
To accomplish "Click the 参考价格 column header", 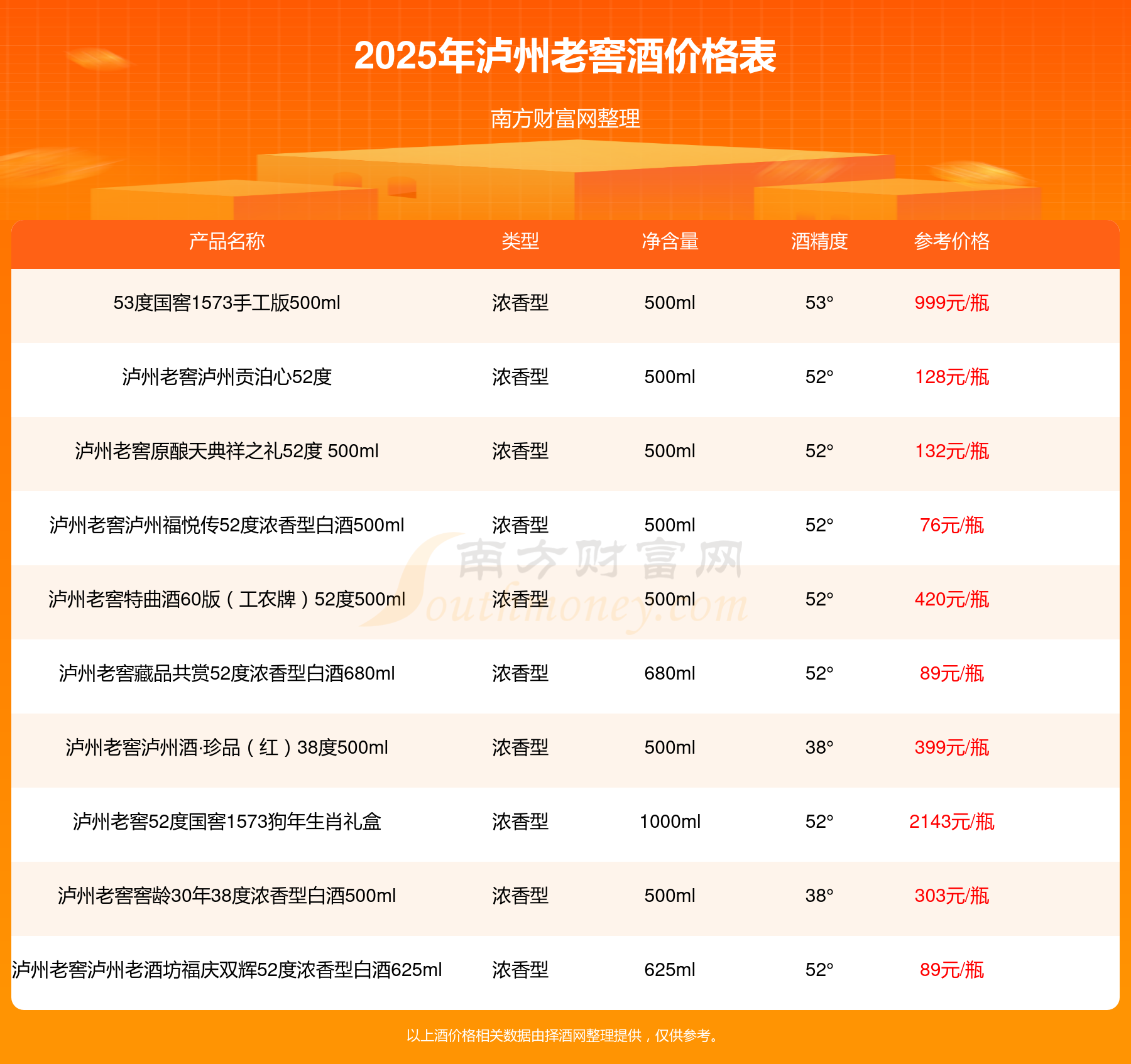I will pyautogui.click(x=952, y=241).
